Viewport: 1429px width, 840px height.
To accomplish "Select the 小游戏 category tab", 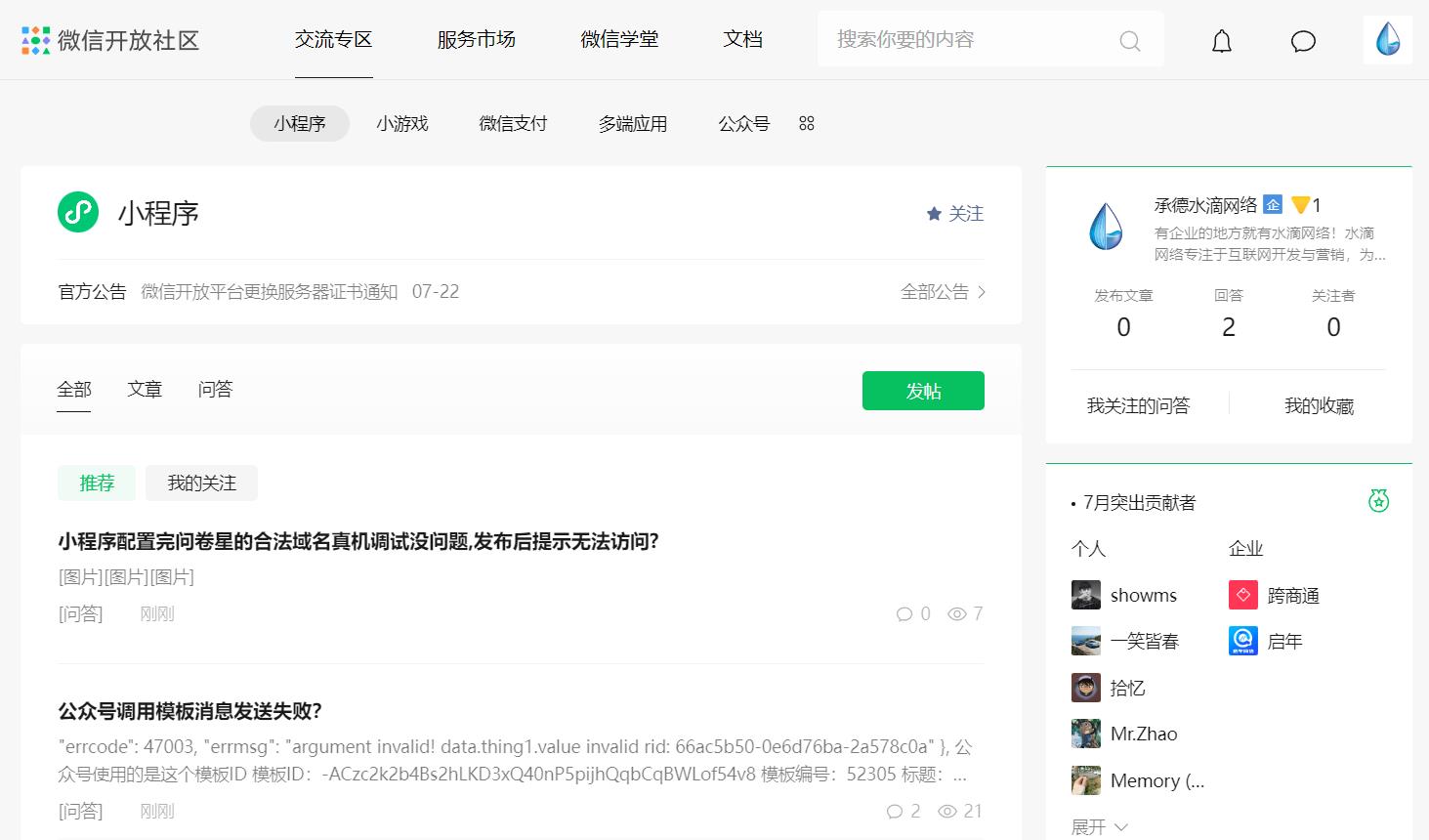I will tap(402, 123).
